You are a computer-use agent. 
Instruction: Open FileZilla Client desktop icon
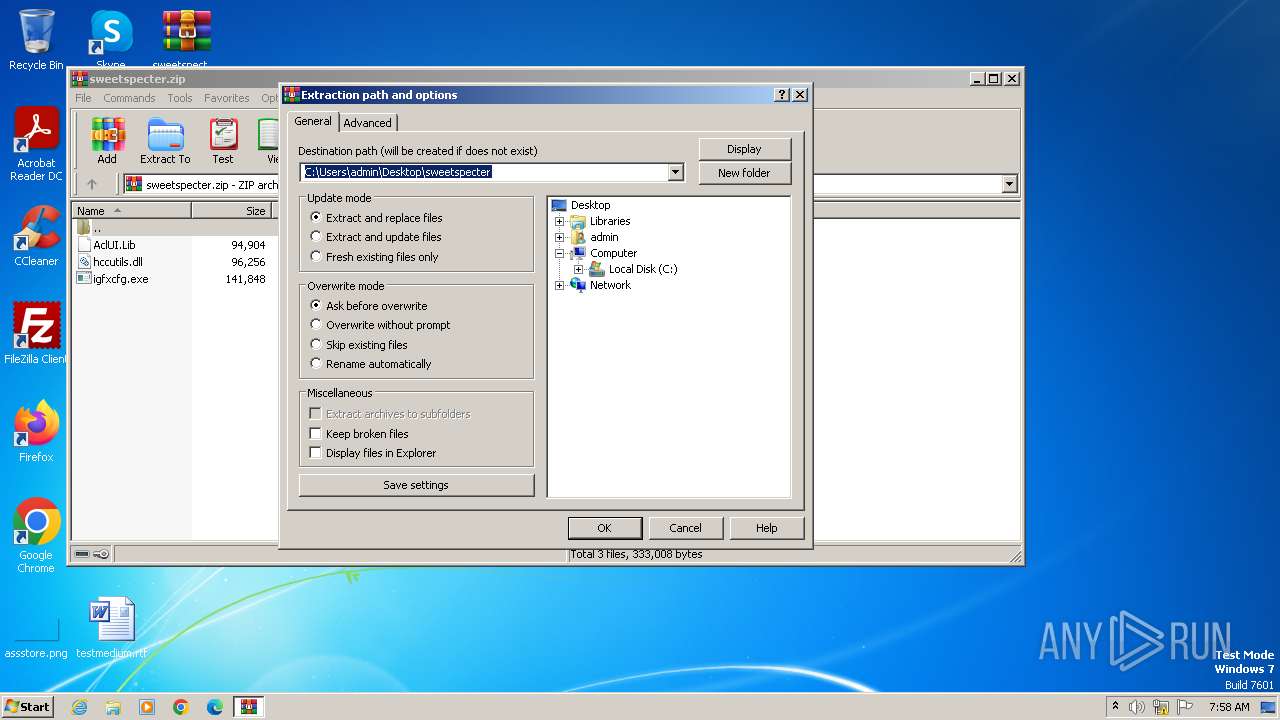(36, 334)
